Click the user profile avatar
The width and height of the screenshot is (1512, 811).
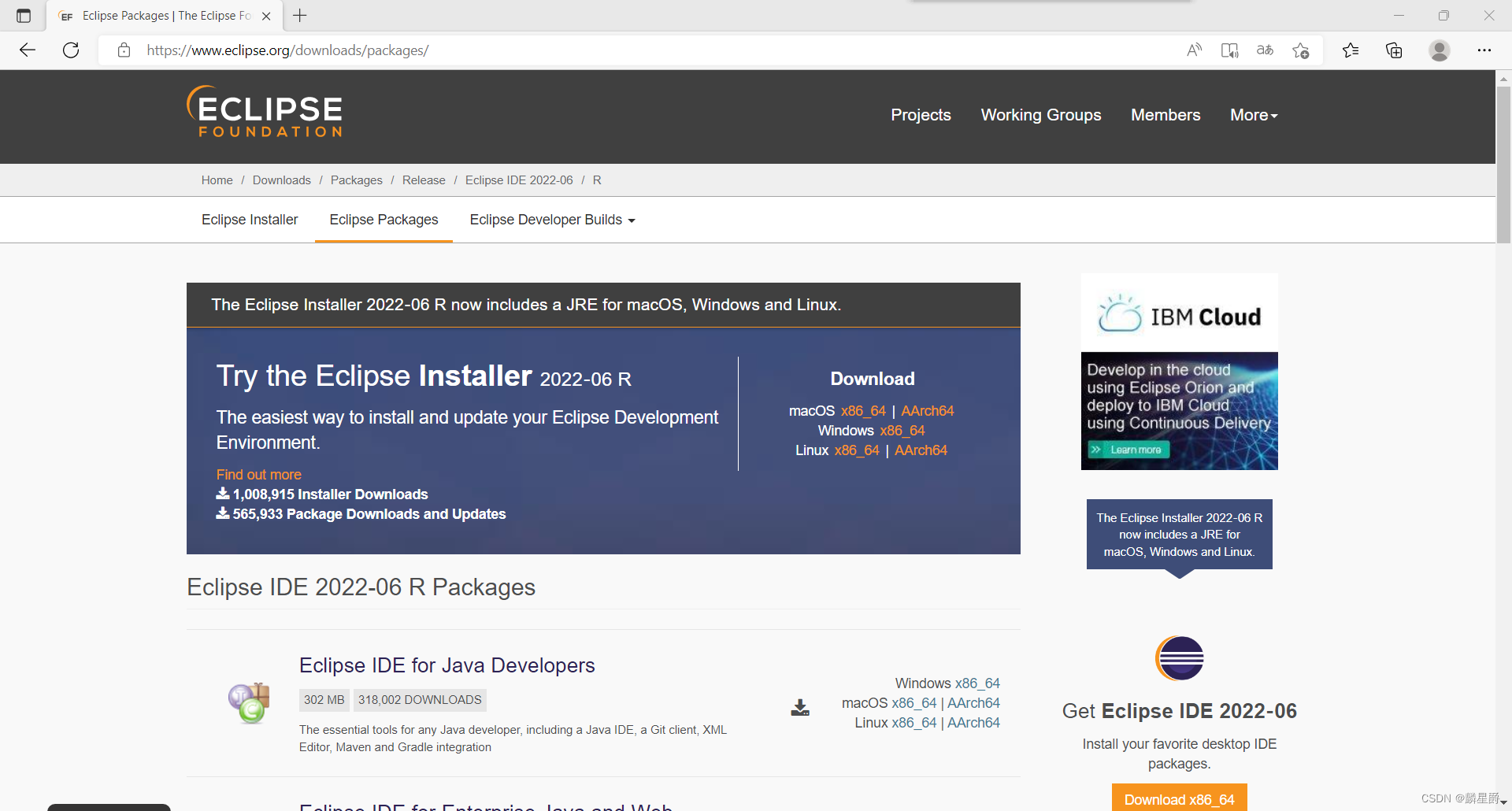(1440, 50)
